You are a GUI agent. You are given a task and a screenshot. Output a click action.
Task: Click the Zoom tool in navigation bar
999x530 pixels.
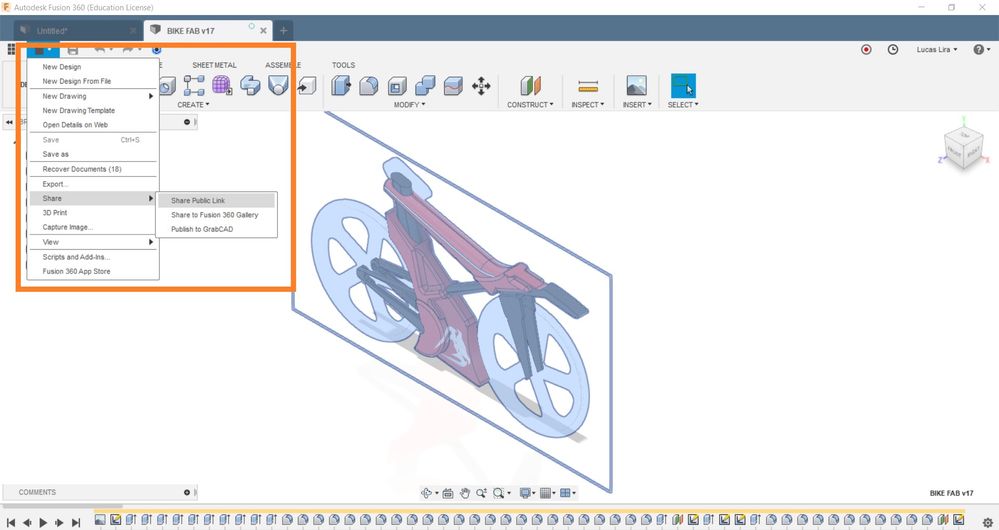point(481,493)
